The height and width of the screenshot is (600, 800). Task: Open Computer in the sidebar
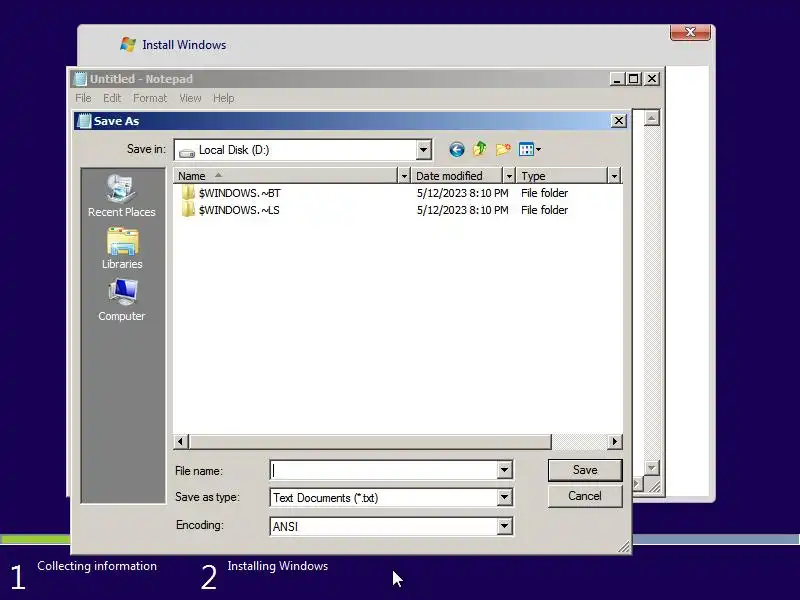click(121, 300)
